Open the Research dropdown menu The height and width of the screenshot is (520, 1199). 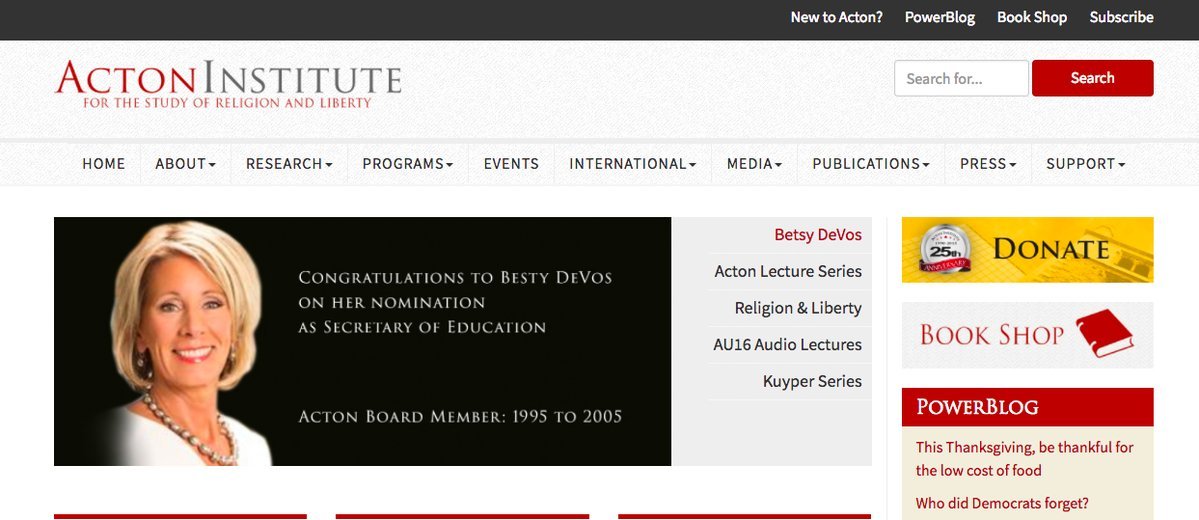pyautogui.click(x=289, y=164)
